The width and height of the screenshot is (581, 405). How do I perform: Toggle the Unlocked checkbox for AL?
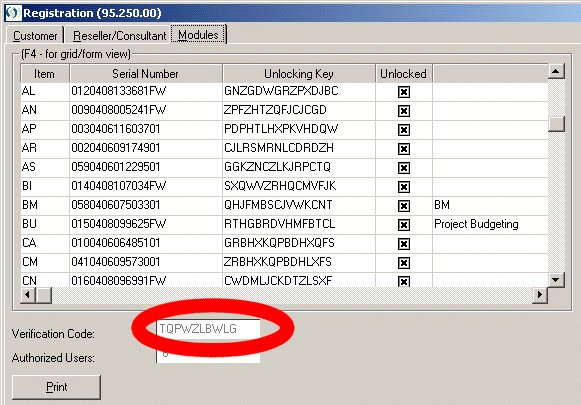coord(404,92)
